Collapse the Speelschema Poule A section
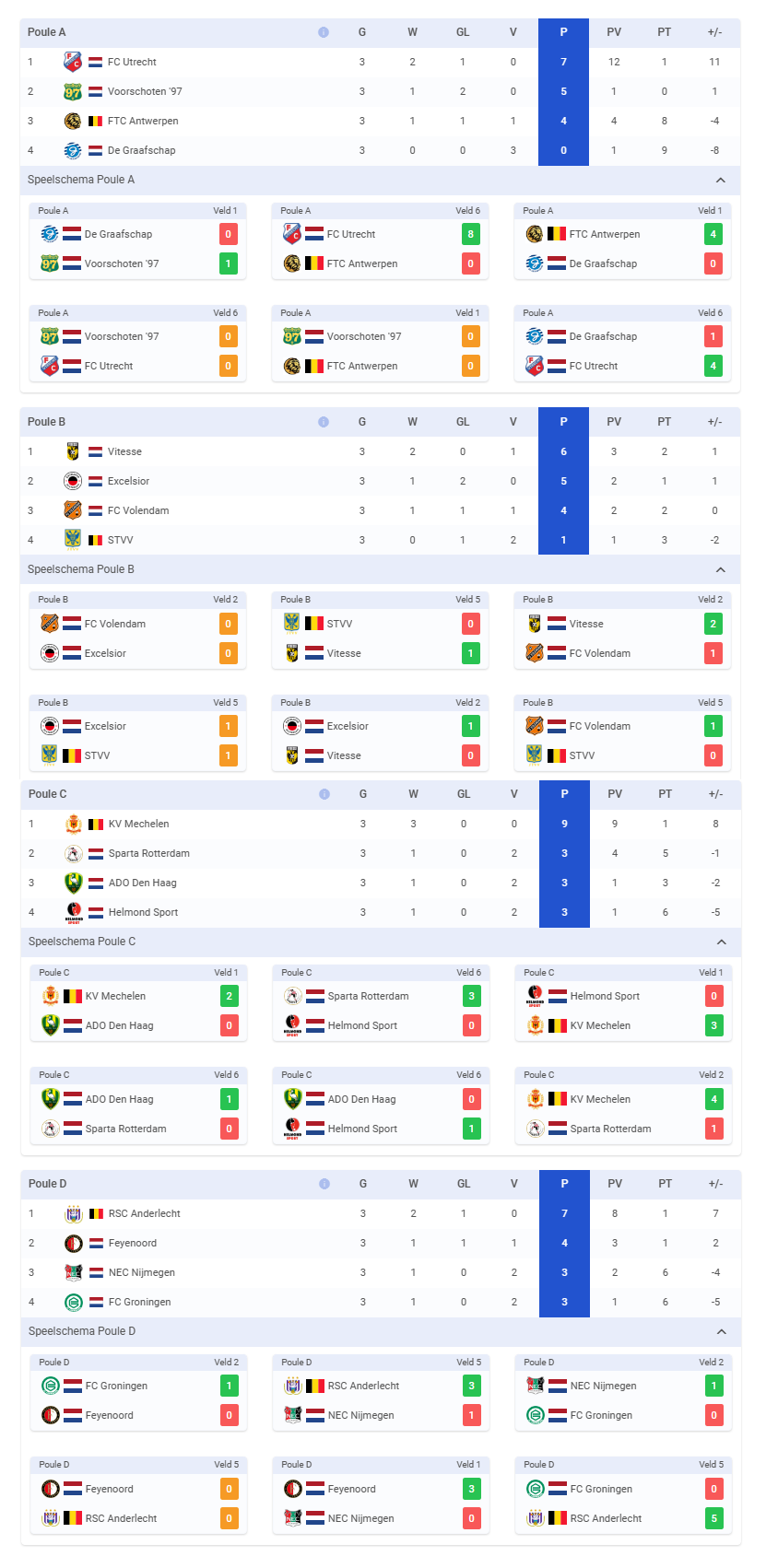The width and height of the screenshot is (778, 1568). [721, 180]
